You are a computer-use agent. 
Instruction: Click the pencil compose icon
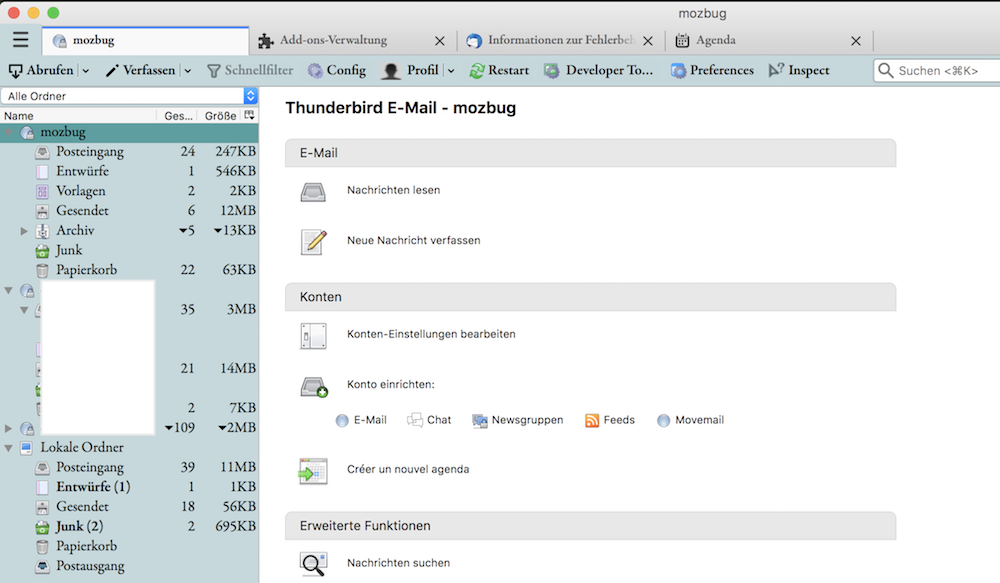pyautogui.click(x=314, y=242)
